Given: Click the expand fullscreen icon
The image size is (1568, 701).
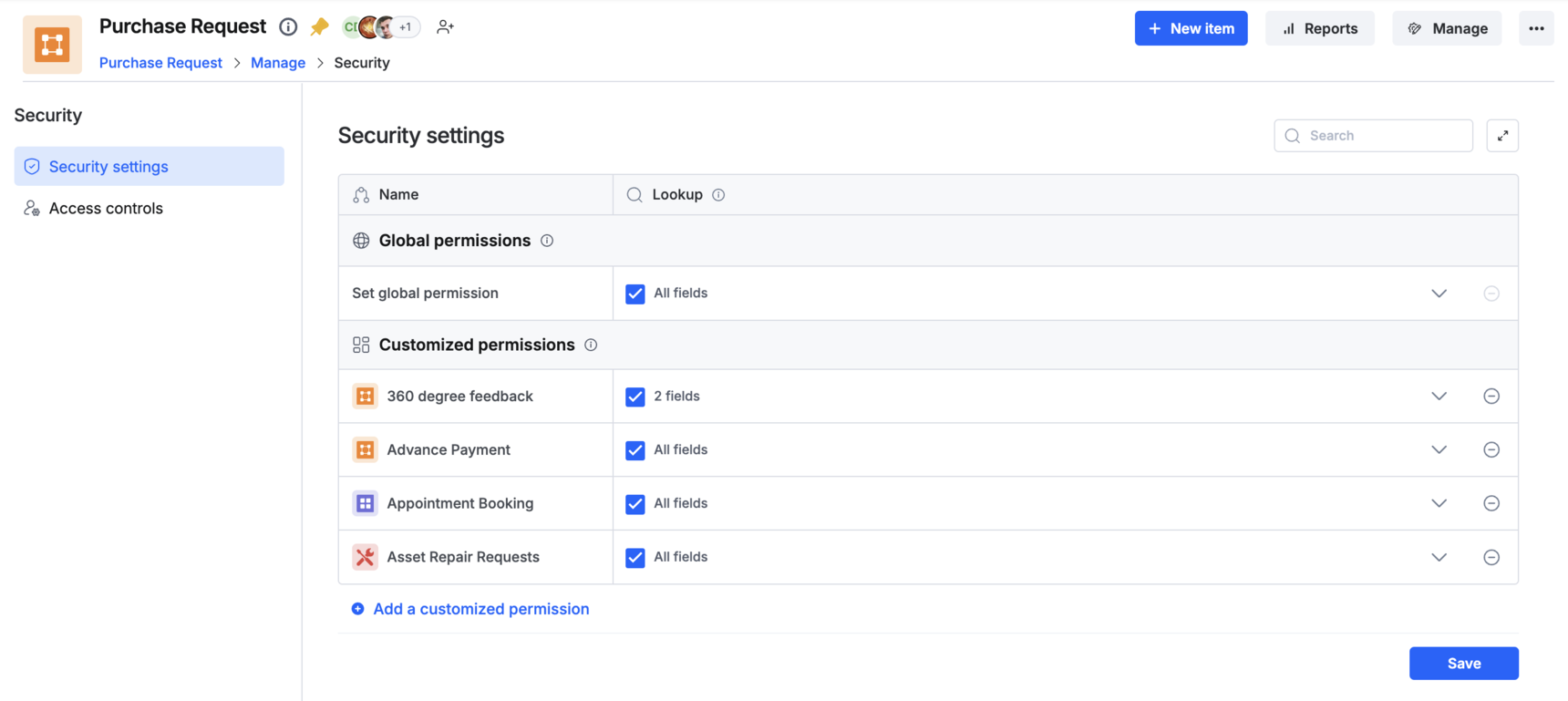Looking at the screenshot, I should tap(1502, 136).
